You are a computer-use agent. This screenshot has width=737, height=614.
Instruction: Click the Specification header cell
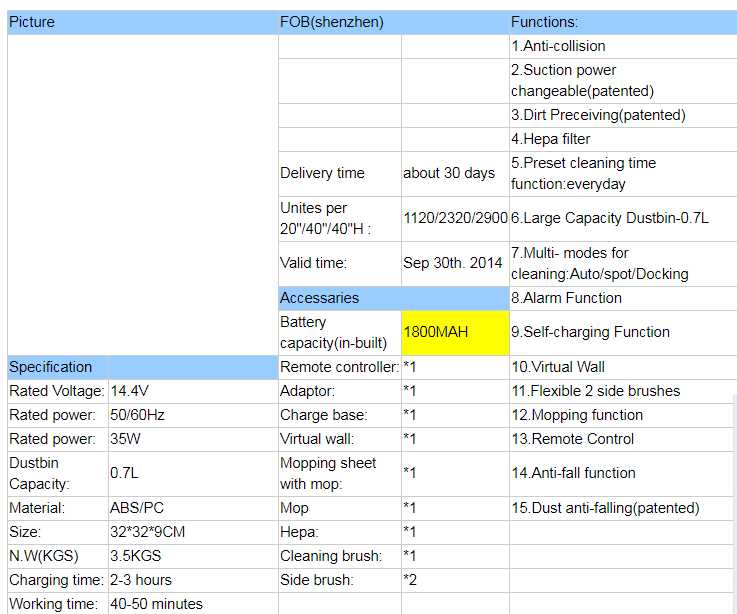[57, 367]
